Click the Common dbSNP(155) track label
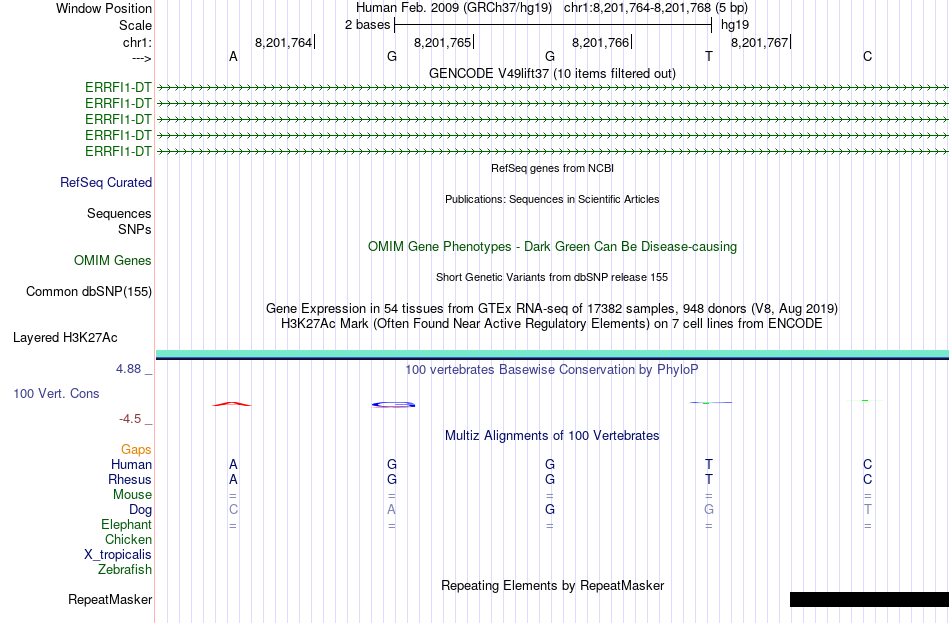950x623 pixels. coord(89,292)
